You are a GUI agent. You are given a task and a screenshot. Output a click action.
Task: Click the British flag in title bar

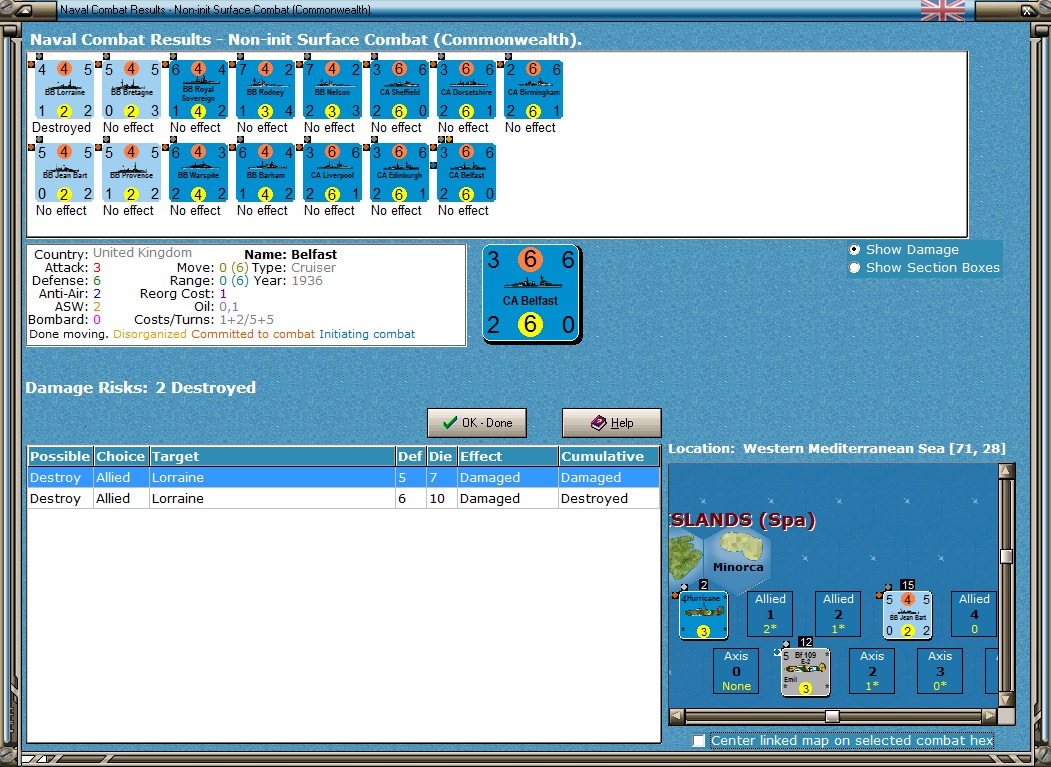point(943,10)
